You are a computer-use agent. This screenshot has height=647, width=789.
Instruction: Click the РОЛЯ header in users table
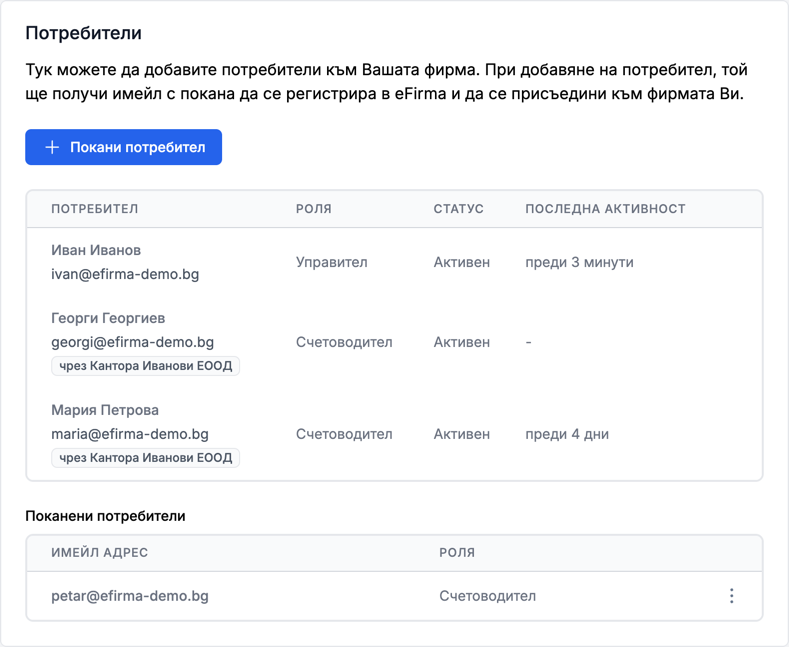click(313, 209)
